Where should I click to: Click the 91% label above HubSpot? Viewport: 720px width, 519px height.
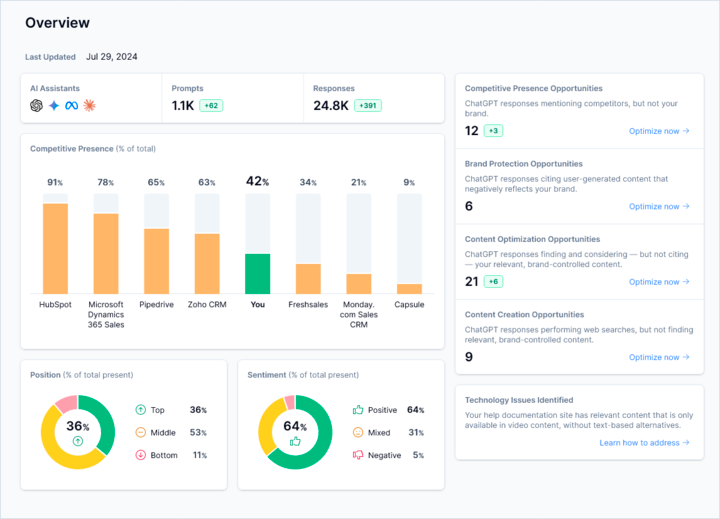pyautogui.click(x=55, y=182)
